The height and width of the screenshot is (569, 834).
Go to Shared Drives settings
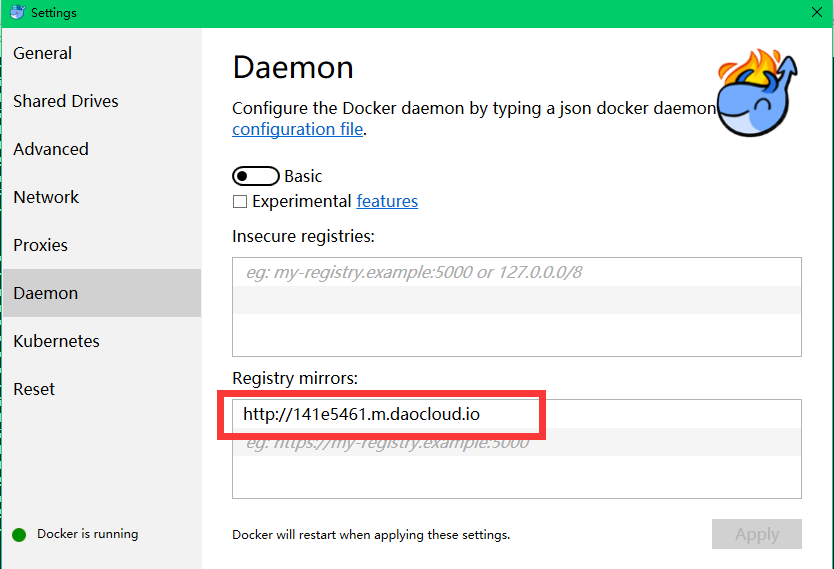tap(102, 101)
